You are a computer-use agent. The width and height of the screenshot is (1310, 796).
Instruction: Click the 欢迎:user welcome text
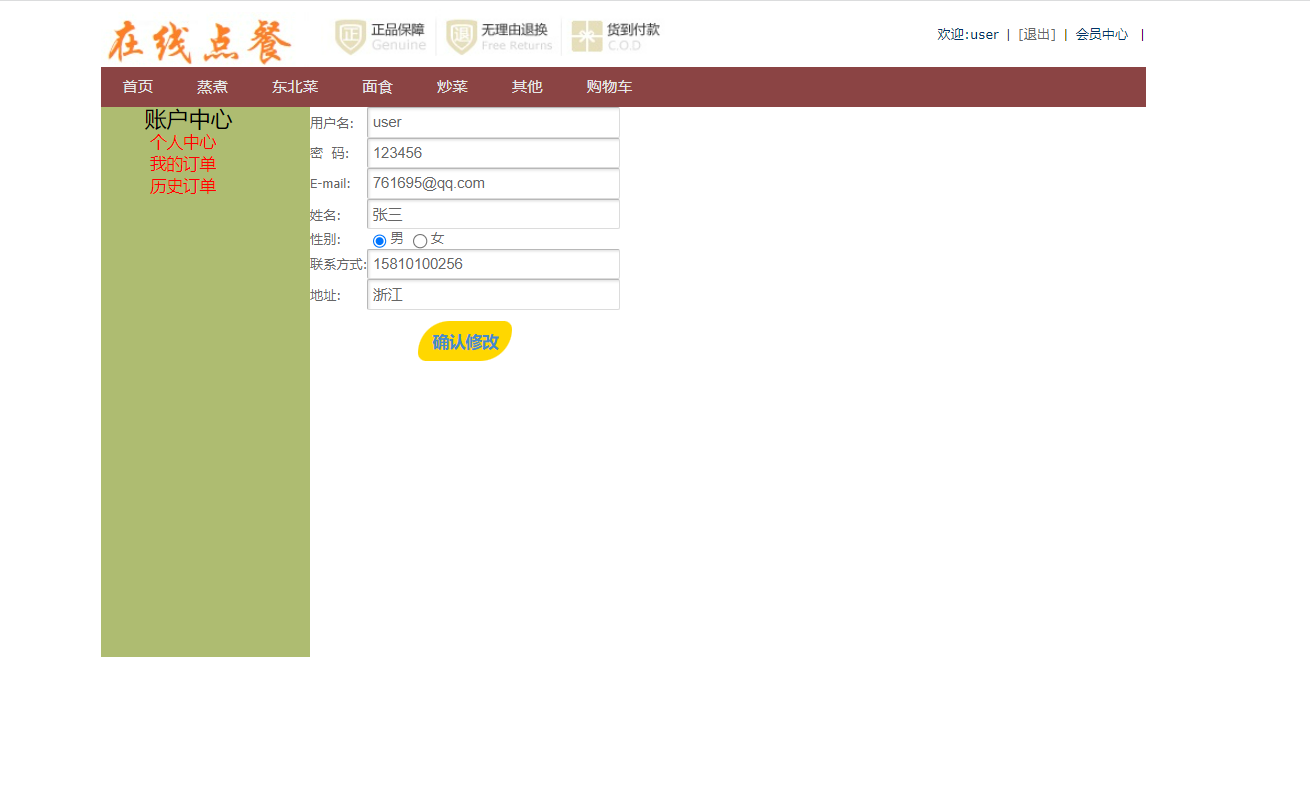click(968, 34)
